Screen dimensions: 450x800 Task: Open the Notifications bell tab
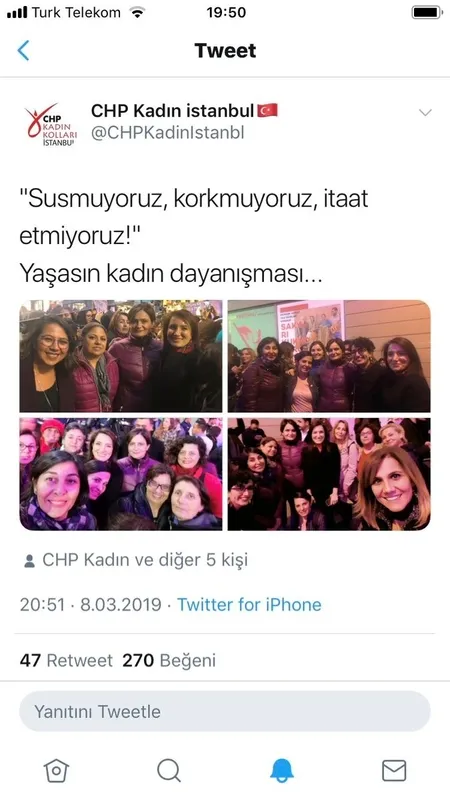282,769
